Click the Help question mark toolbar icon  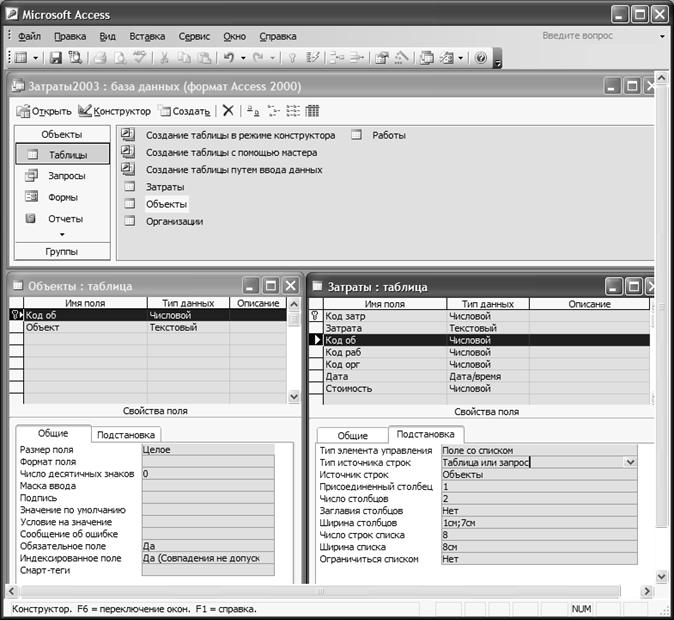(480, 59)
